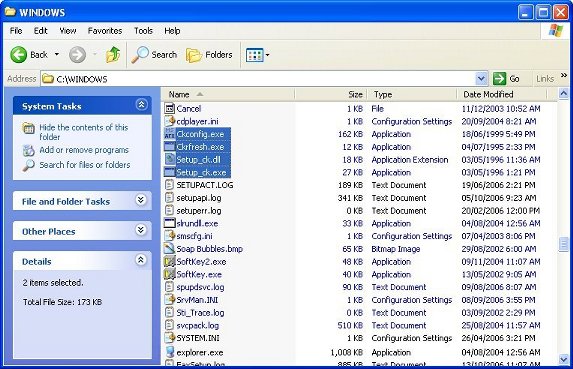Screen dimensions: 573x369
Task: Expand the Other Places panel
Action: [141, 230]
